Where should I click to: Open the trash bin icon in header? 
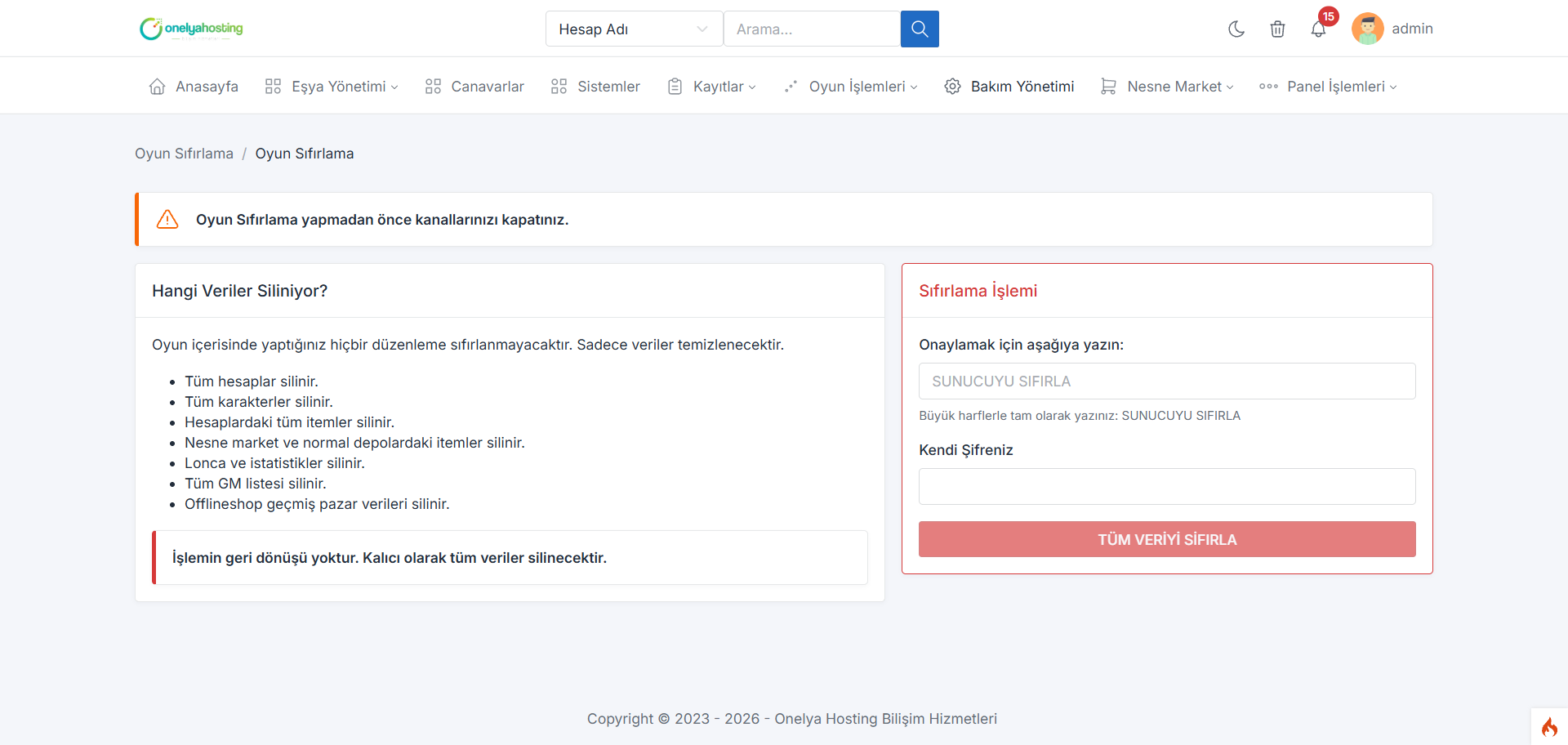[x=1277, y=29]
